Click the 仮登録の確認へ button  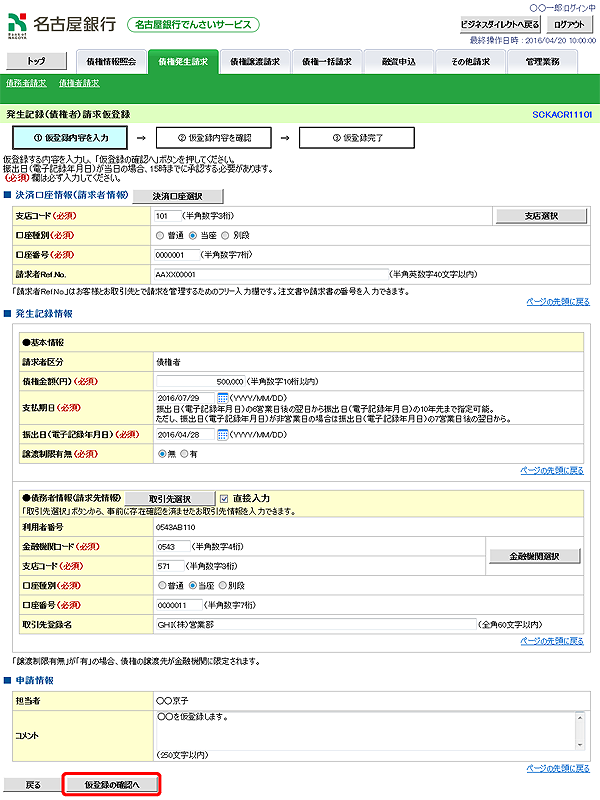click(x=112, y=785)
